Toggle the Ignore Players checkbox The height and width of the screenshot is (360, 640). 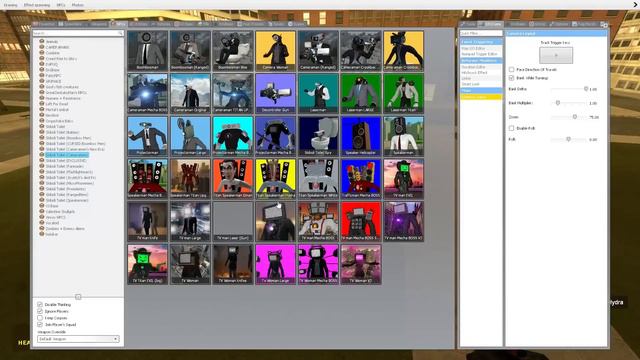[40, 311]
